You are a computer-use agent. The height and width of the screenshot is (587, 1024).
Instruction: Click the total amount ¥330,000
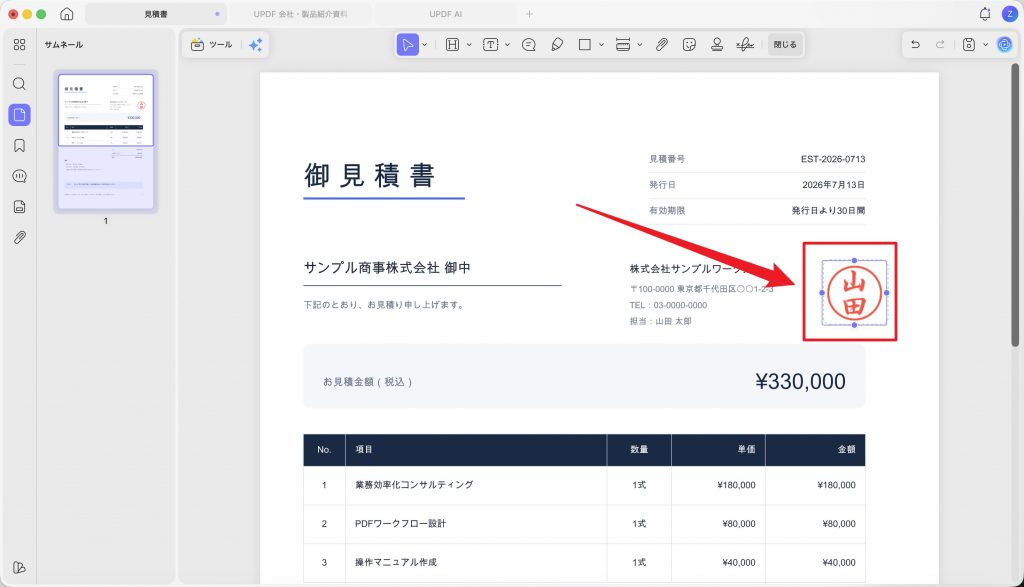pos(800,381)
